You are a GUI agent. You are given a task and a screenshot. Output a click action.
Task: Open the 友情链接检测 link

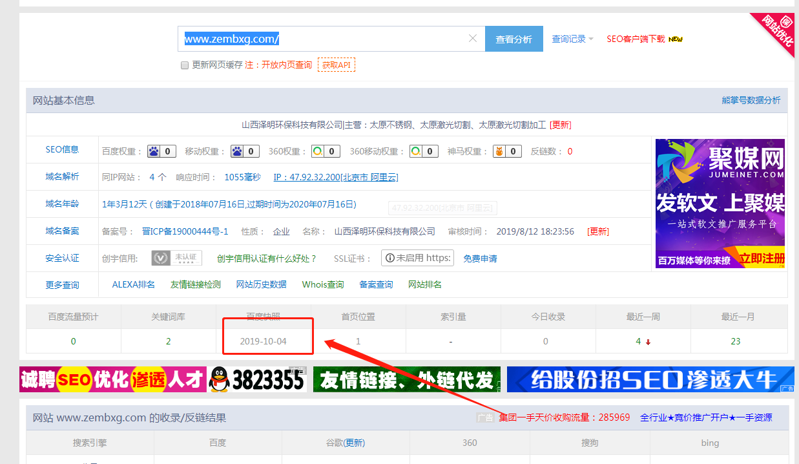click(x=195, y=285)
